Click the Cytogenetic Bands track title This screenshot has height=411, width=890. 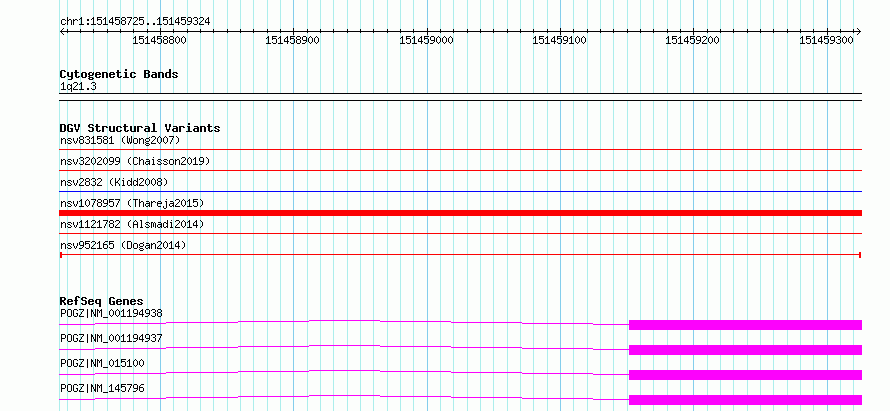coord(119,74)
